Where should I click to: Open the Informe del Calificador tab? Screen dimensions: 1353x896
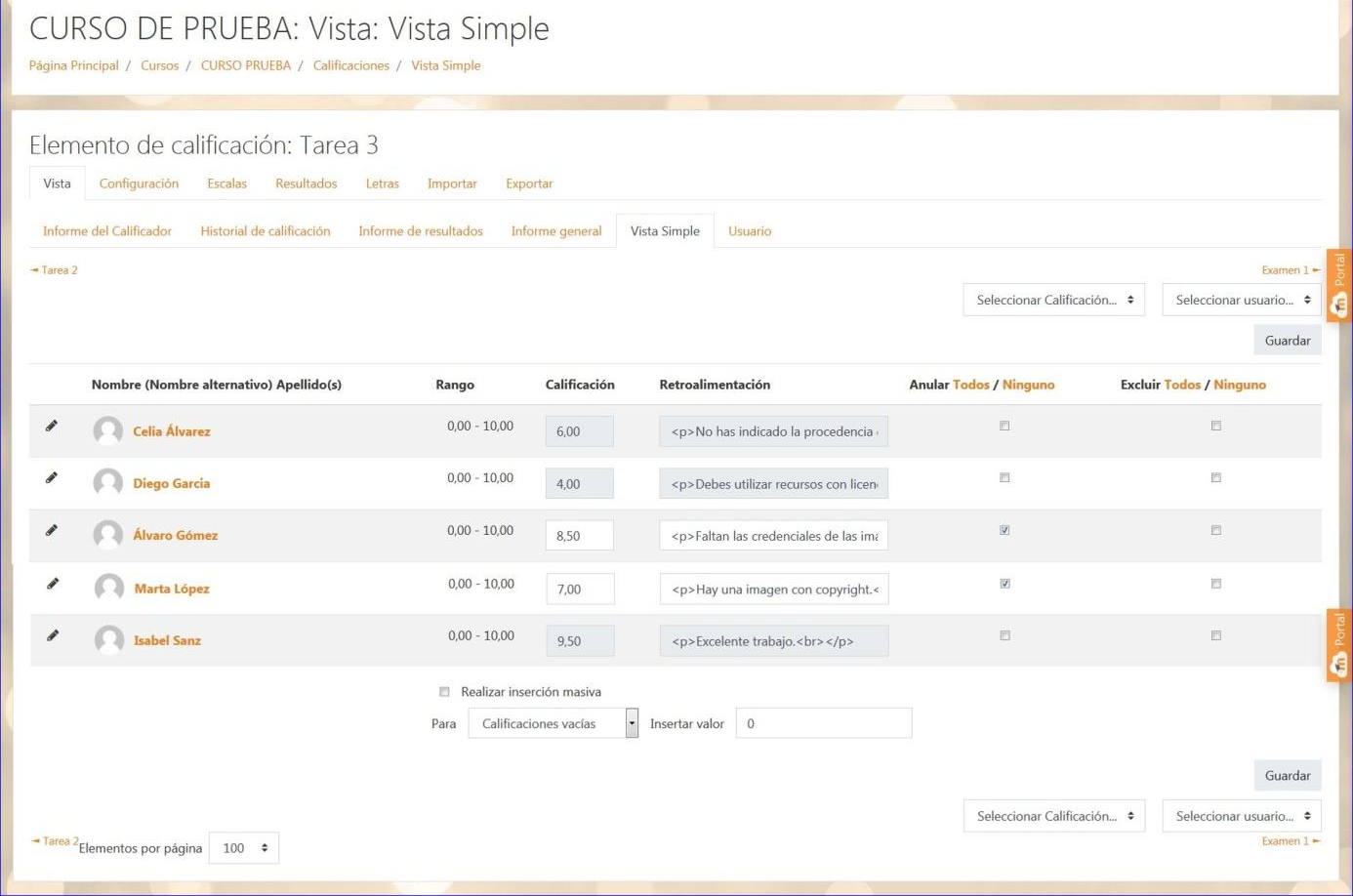click(107, 231)
